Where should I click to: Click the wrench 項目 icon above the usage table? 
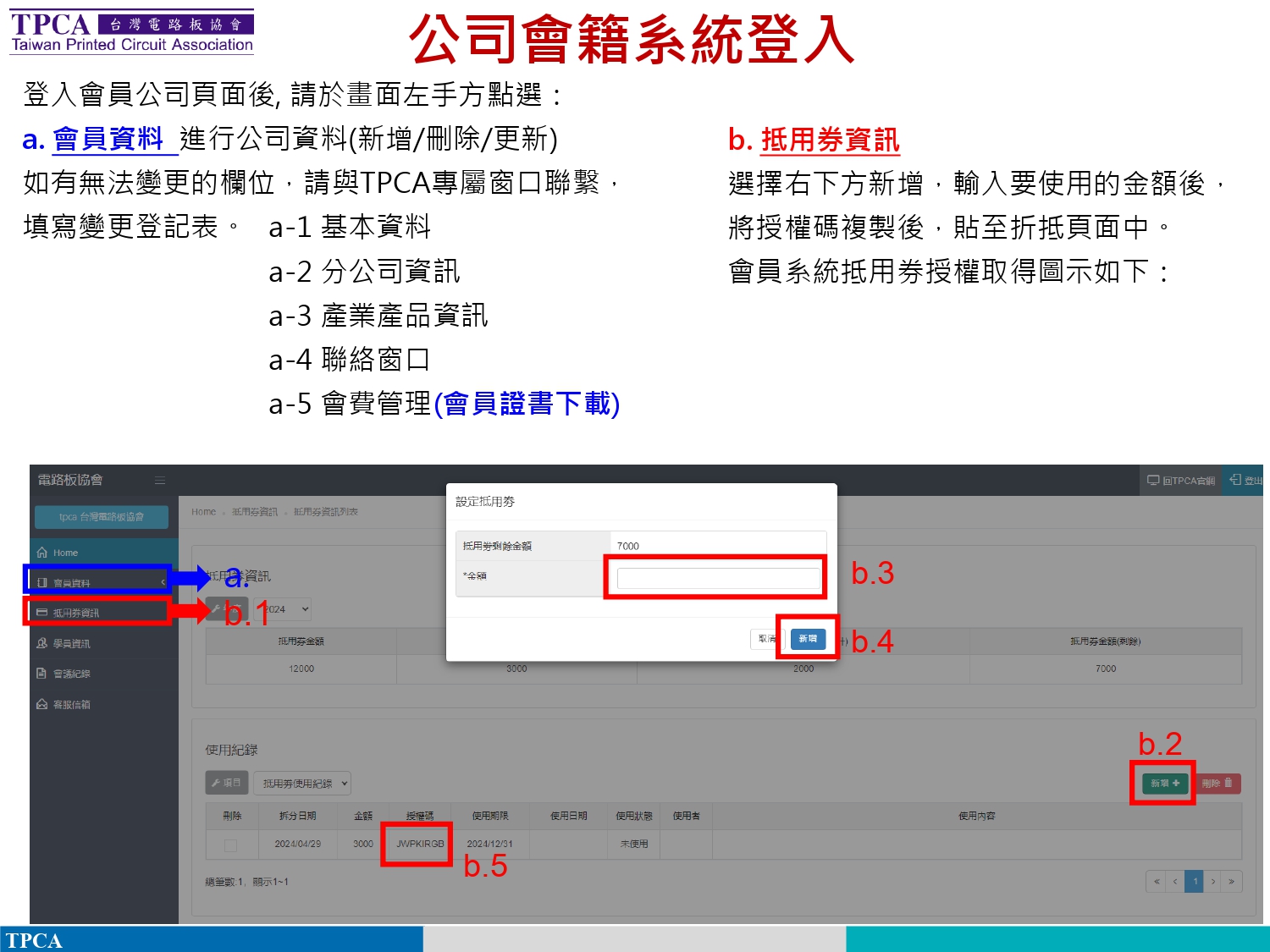[x=226, y=783]
